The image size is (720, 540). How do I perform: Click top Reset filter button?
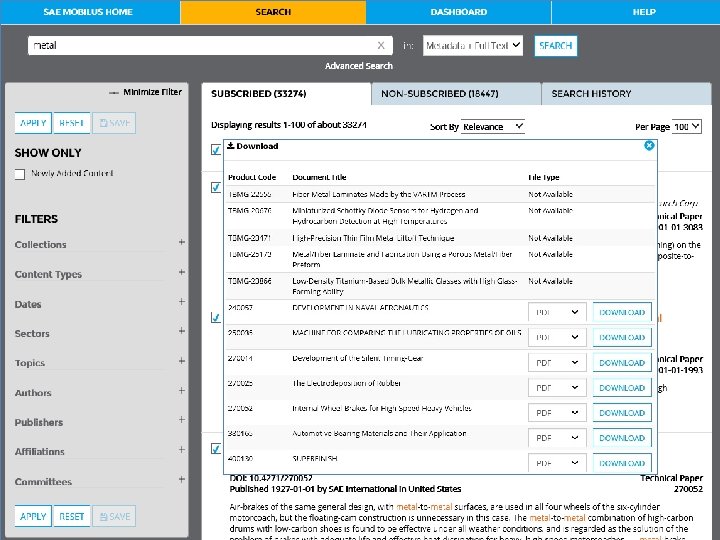72,123
